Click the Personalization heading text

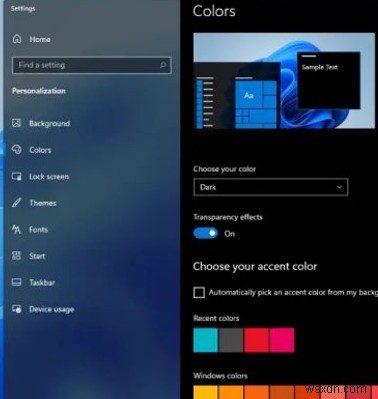coord(39,91)
